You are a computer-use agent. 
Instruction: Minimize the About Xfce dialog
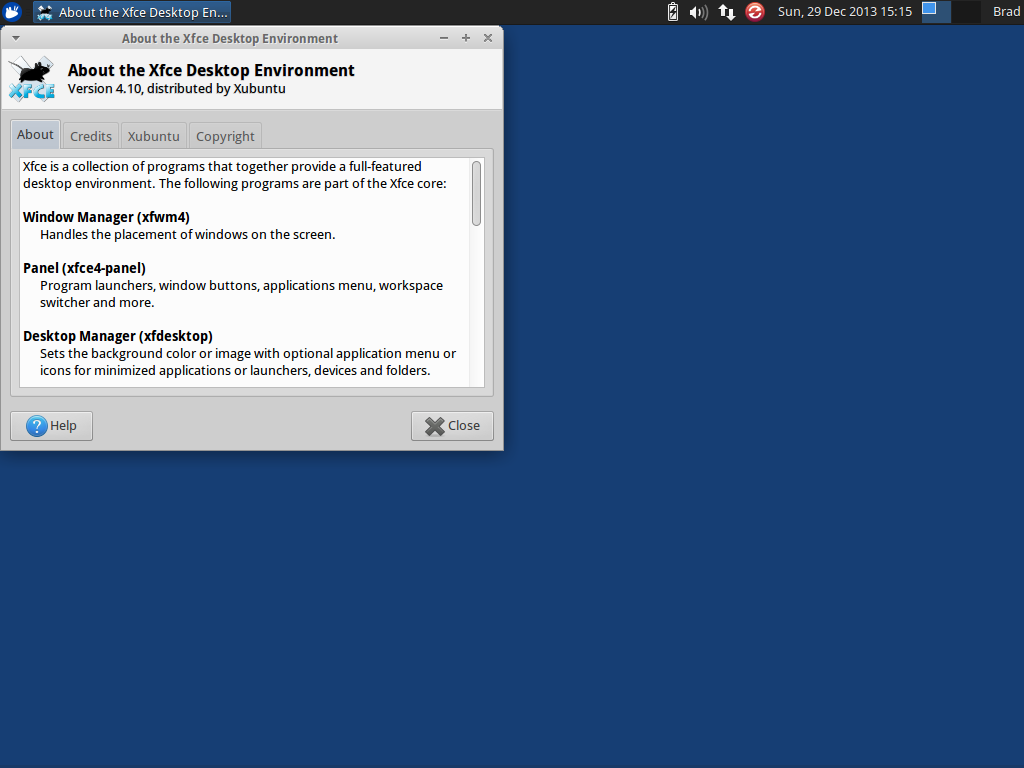(x=444, y=39)
